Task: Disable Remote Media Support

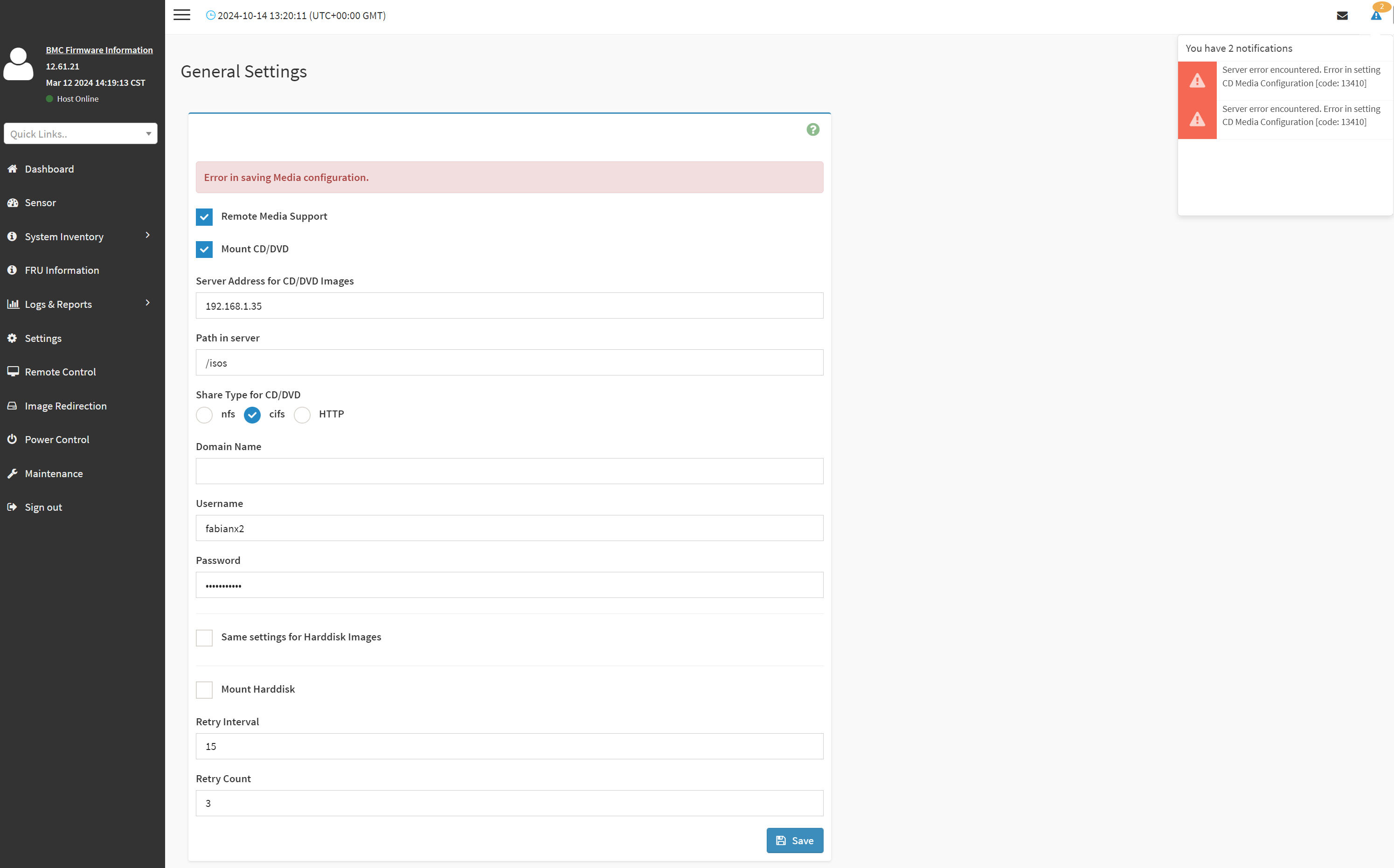Action: click(x=204, y=217)
